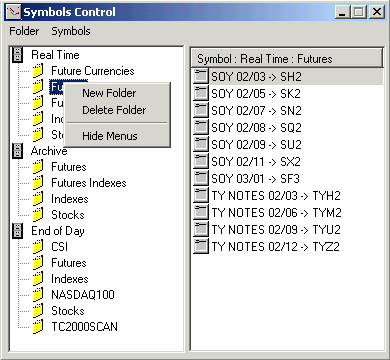Open the Folder menu
Screen dimensions: 390x360
(24, 31)
